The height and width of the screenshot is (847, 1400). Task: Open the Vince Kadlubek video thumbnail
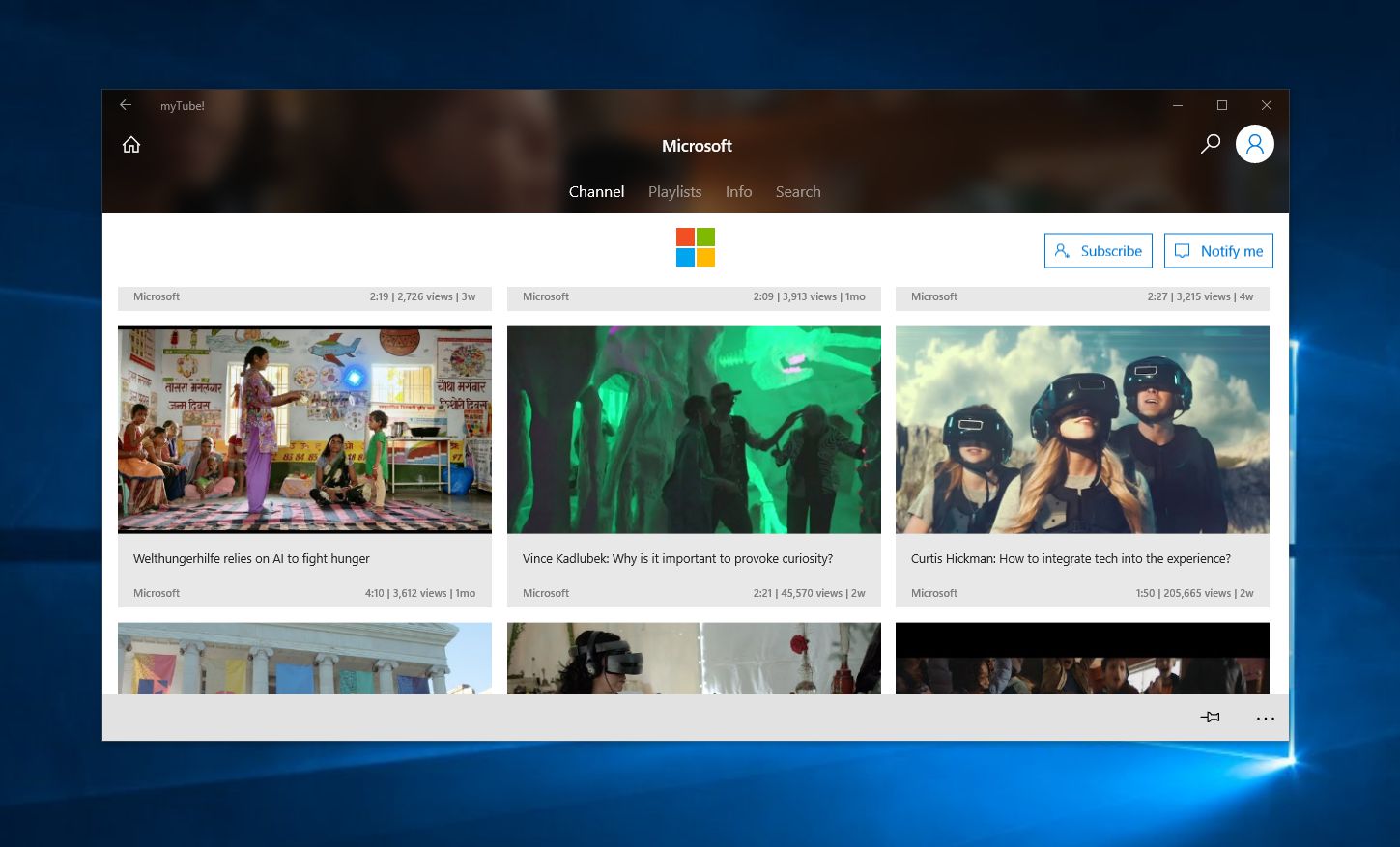tap(694, 430)
